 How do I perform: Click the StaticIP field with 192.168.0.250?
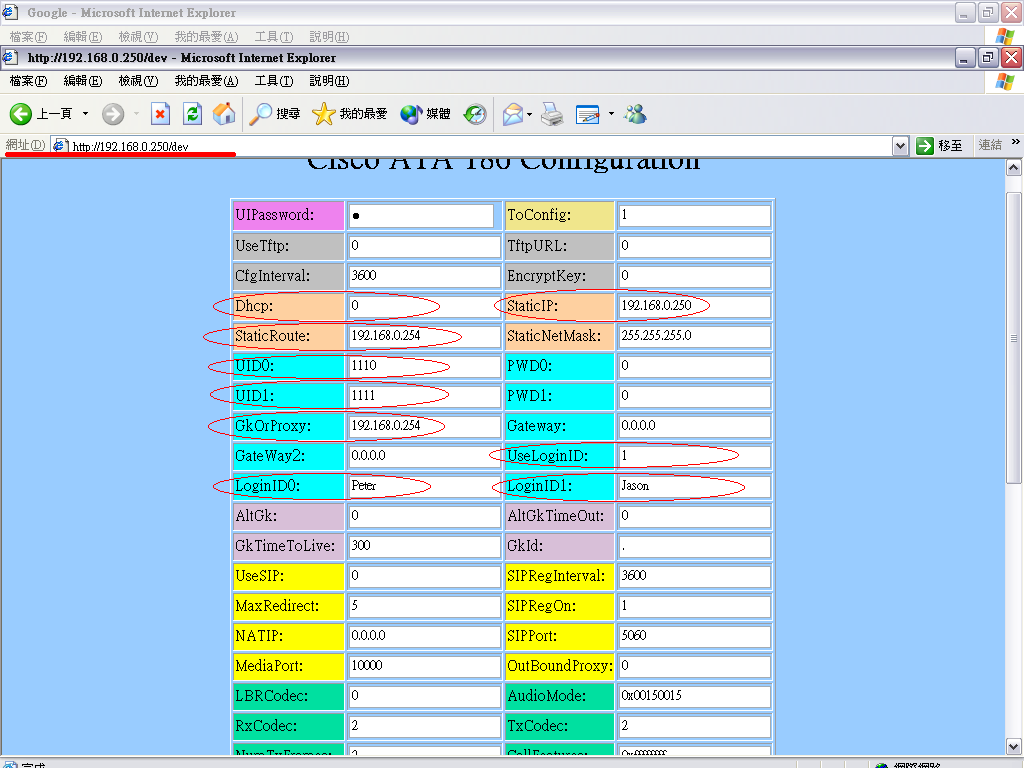[694, 306]
